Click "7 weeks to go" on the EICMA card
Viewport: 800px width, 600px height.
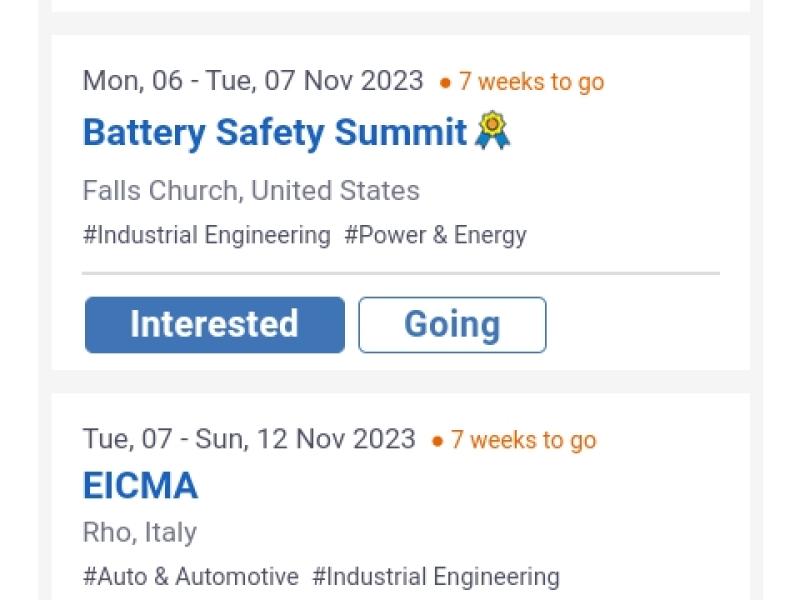click(523, 440)
